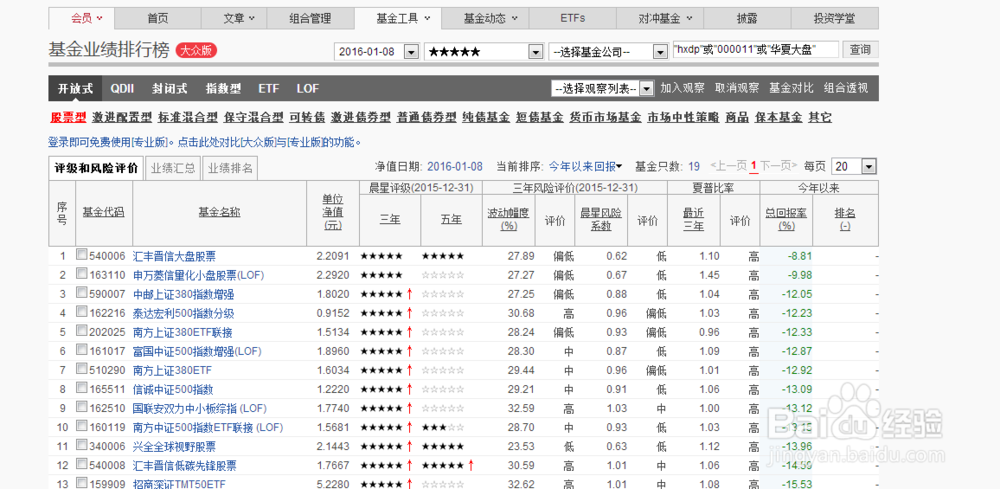The image size is (1000, 489).
Task: Expand the 选择基金公司 dropdown
Action: 659,52
